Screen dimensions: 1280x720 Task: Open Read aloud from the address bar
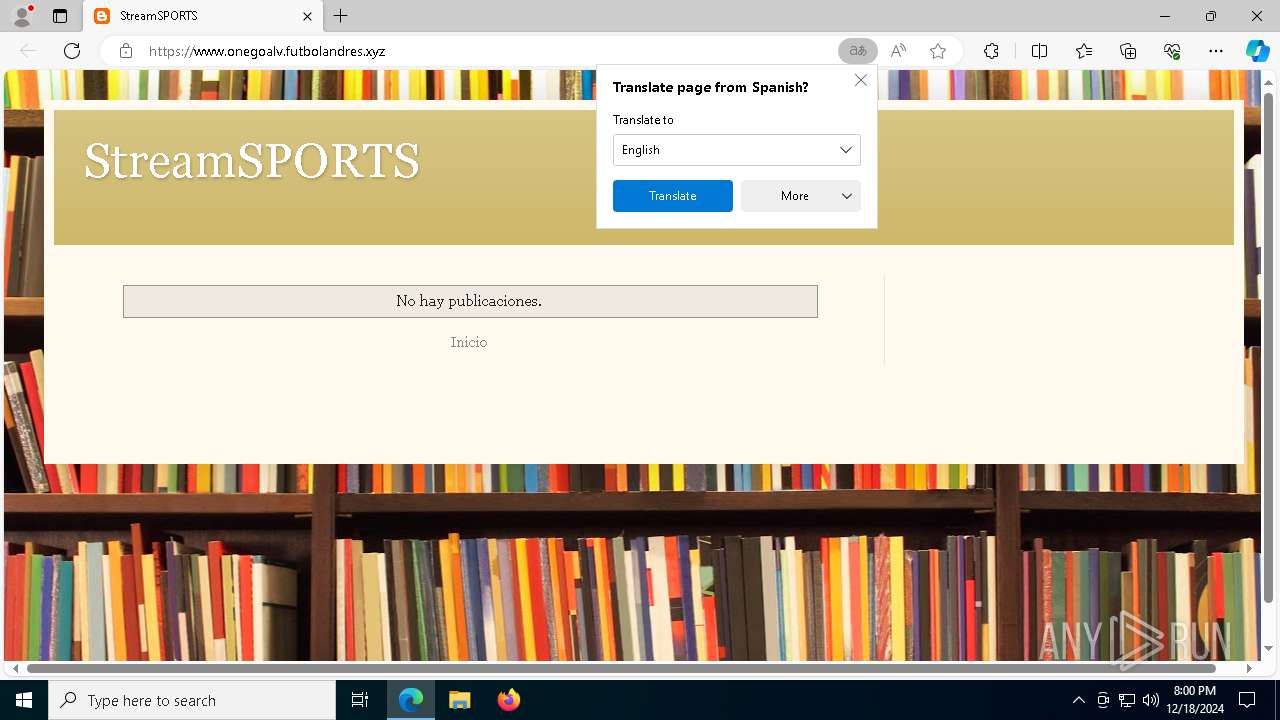pyautogui.click(x=898, y=51)
